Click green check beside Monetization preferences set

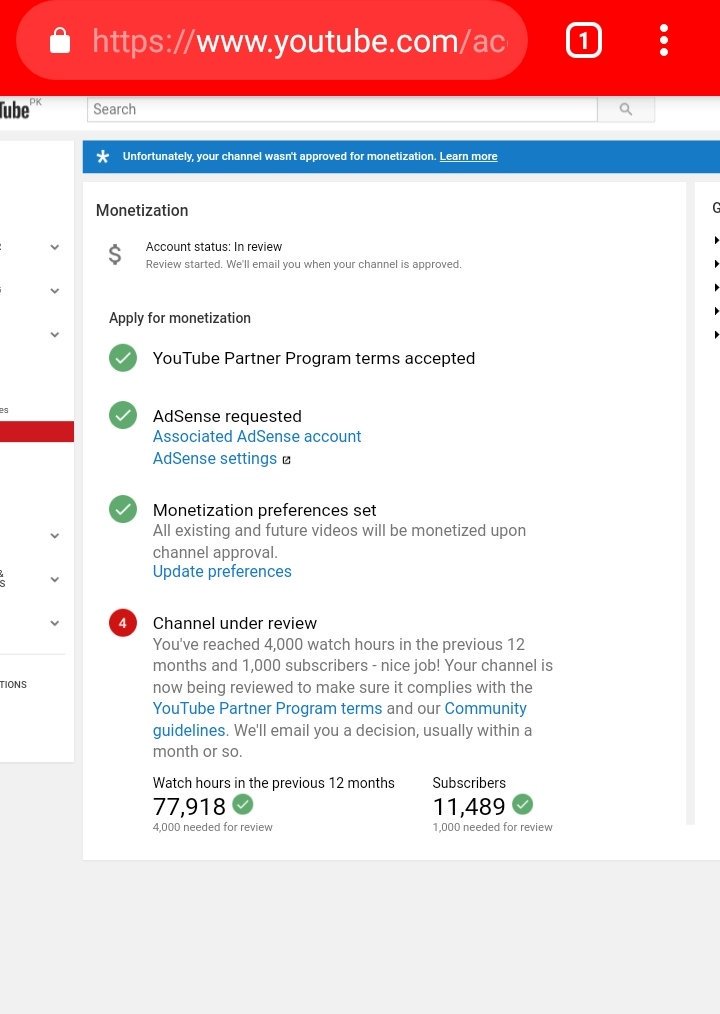(123, 509)
